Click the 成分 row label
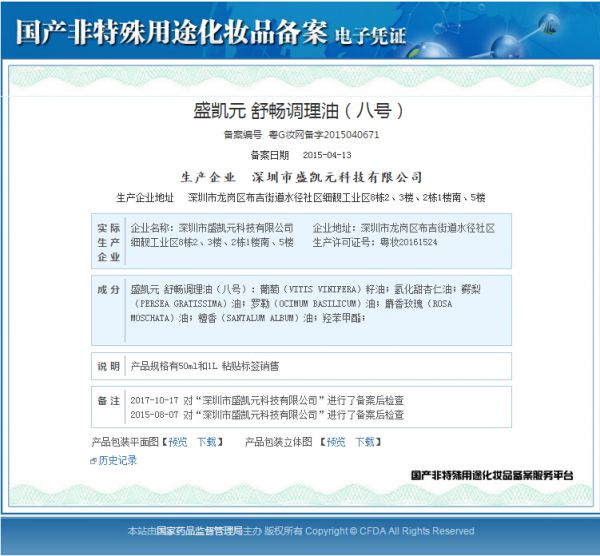The width and height of the screenshot is (600, 556). pyautogui.click(x=109, y=289)
